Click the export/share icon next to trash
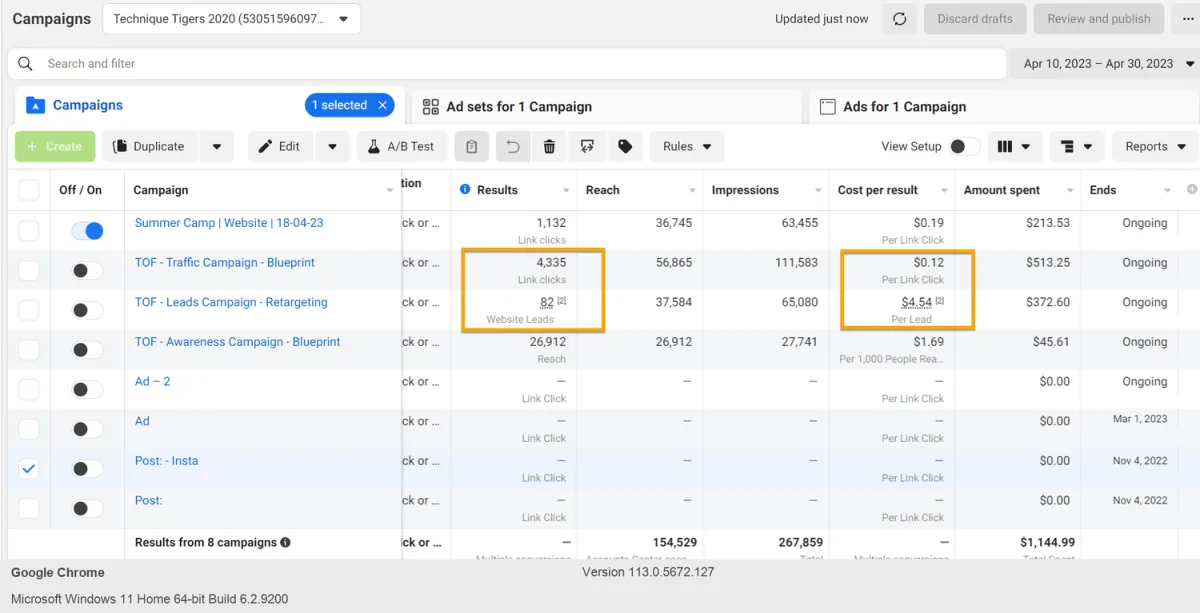Viewport: 1200px width, 613px height. (587, 147)
